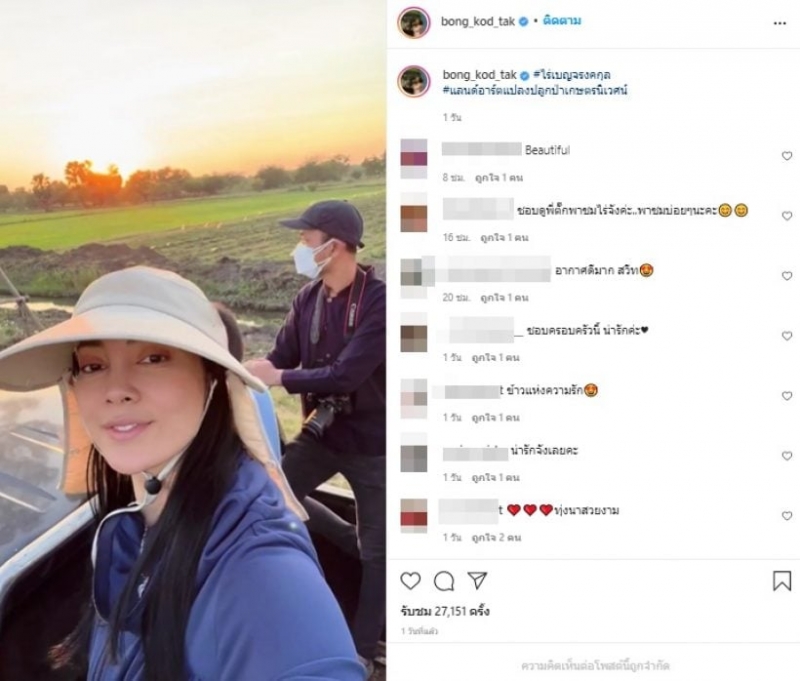Share the post via paper plane icon
Viewport: 800px width, 681px height.
pos(477,581)
